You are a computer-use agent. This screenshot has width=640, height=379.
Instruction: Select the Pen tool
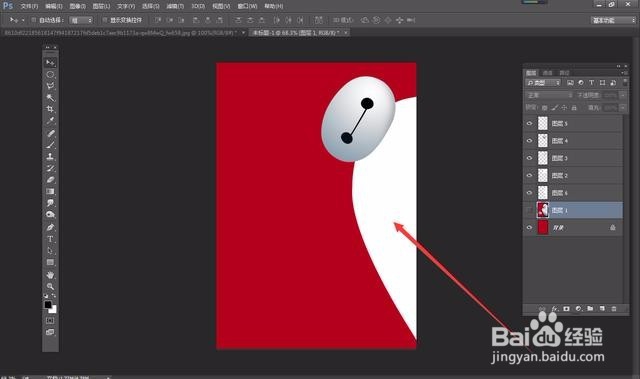(50, 227)
